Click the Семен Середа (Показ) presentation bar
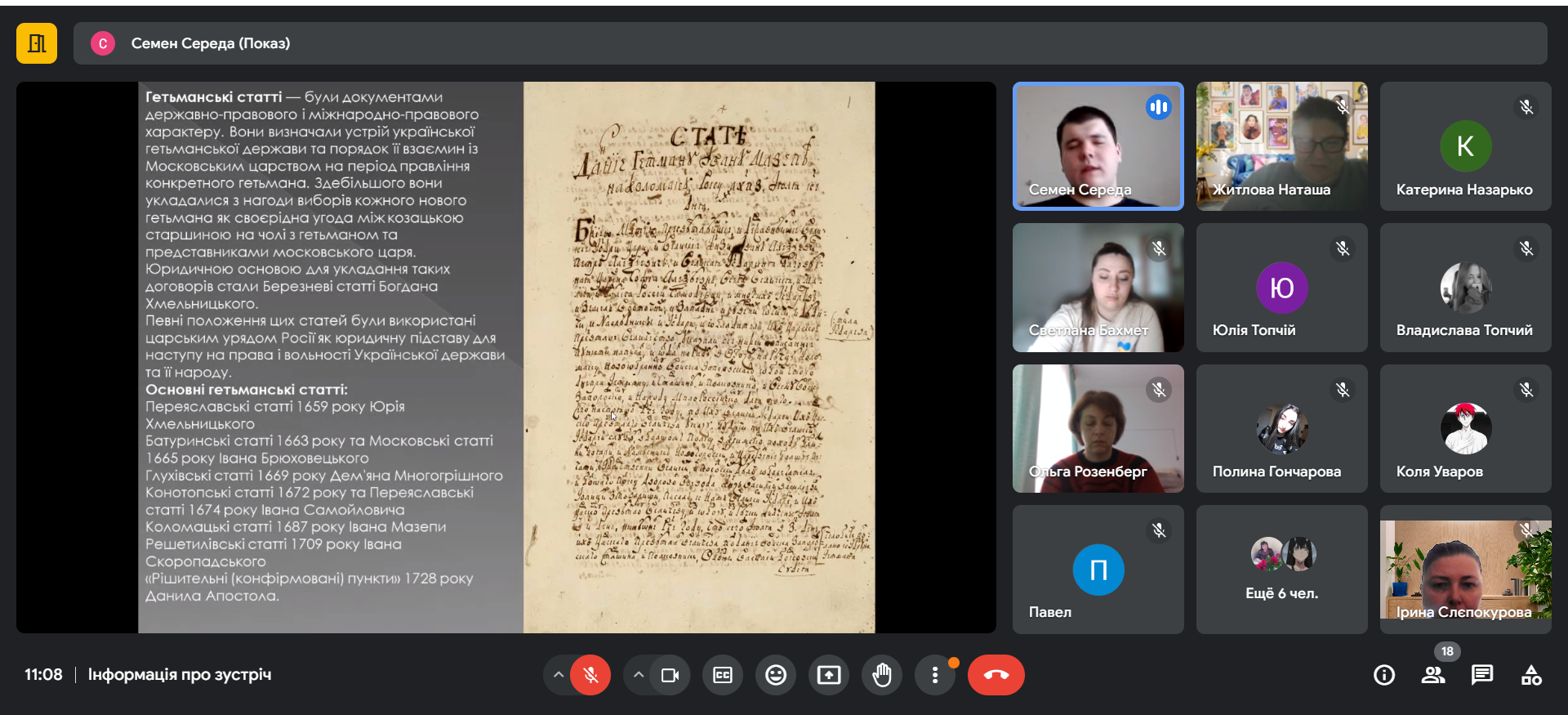 point(809,43)
